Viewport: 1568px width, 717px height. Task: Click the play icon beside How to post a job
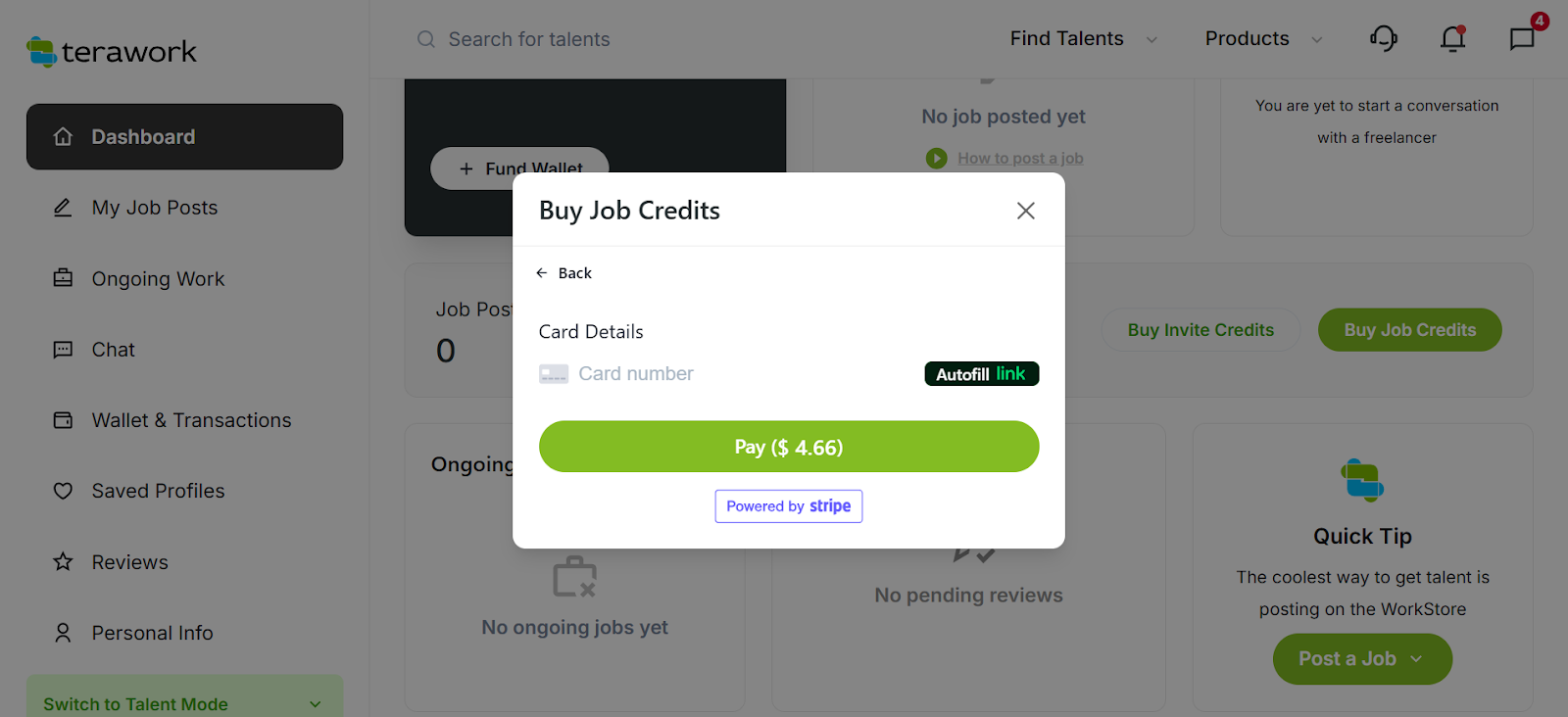tap(937, 159)
